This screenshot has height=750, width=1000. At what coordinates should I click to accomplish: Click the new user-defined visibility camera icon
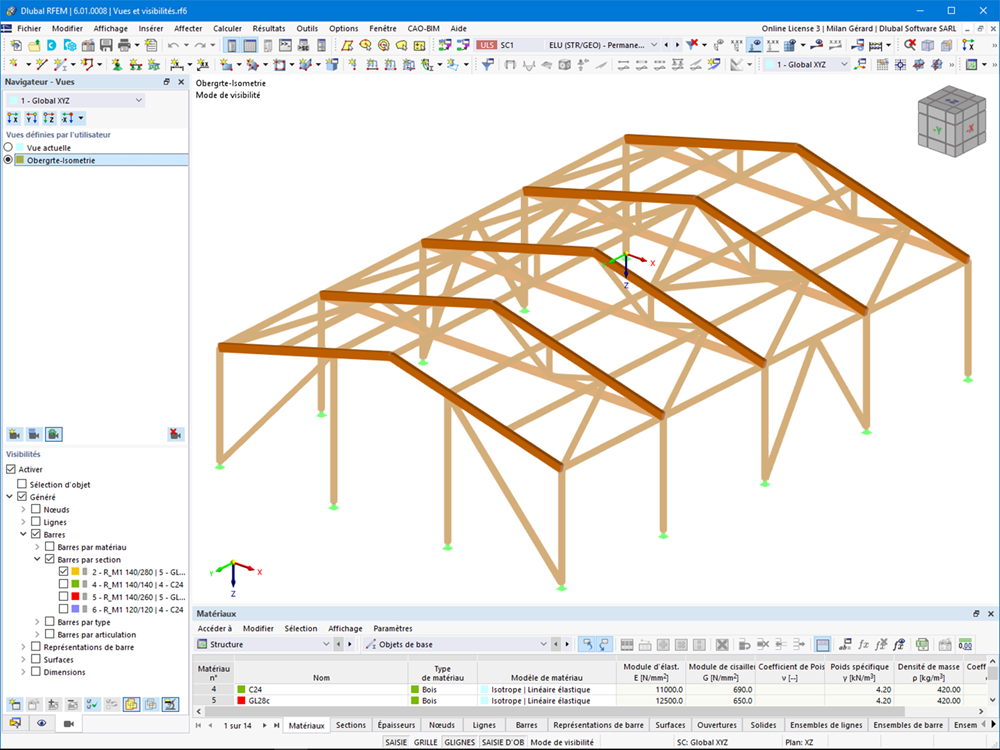pyautogui.click(x=14, y=433)
